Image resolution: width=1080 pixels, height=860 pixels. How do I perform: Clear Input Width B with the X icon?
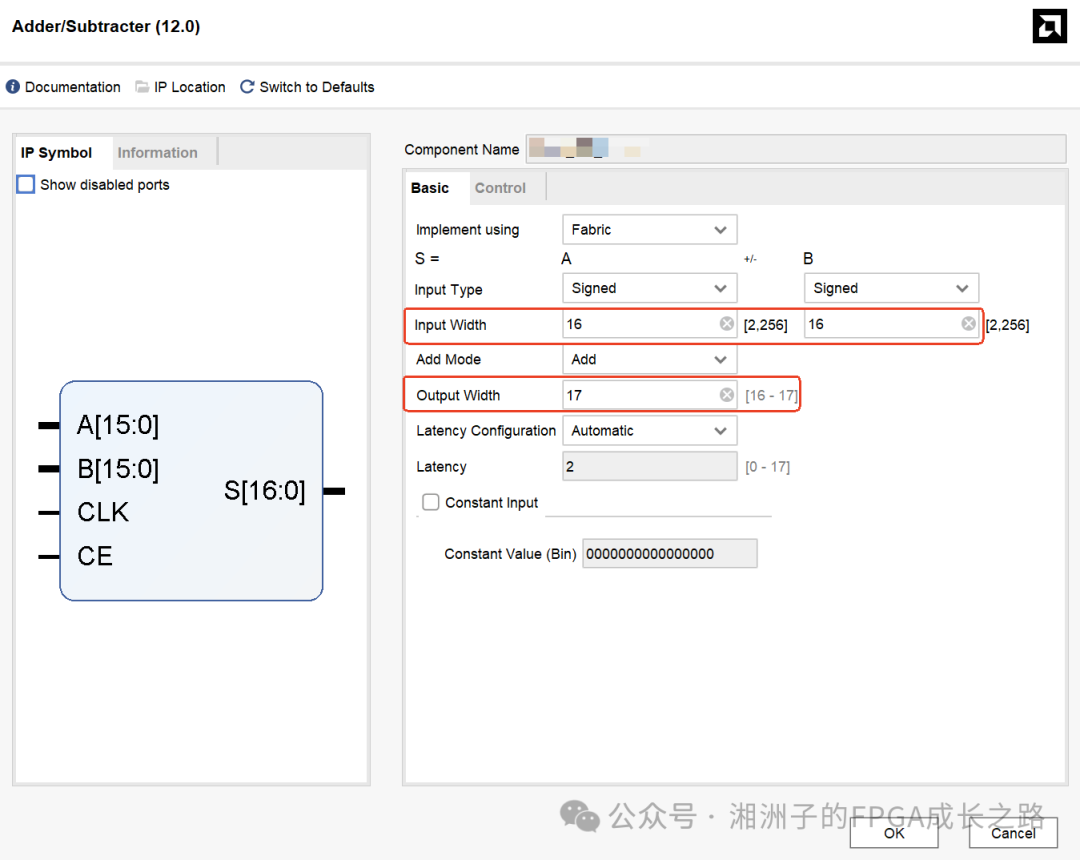(968, 324)
